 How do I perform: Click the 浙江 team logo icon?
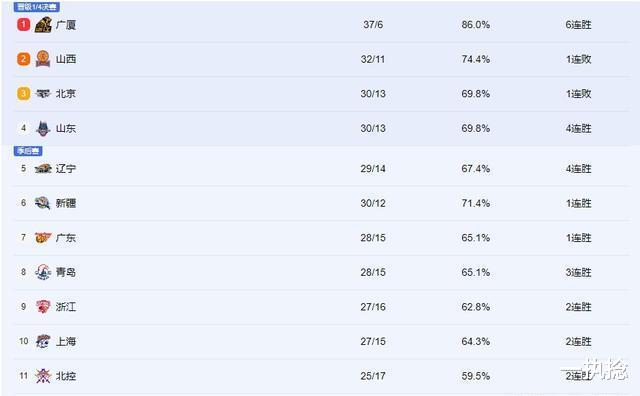tap(43, 307)
